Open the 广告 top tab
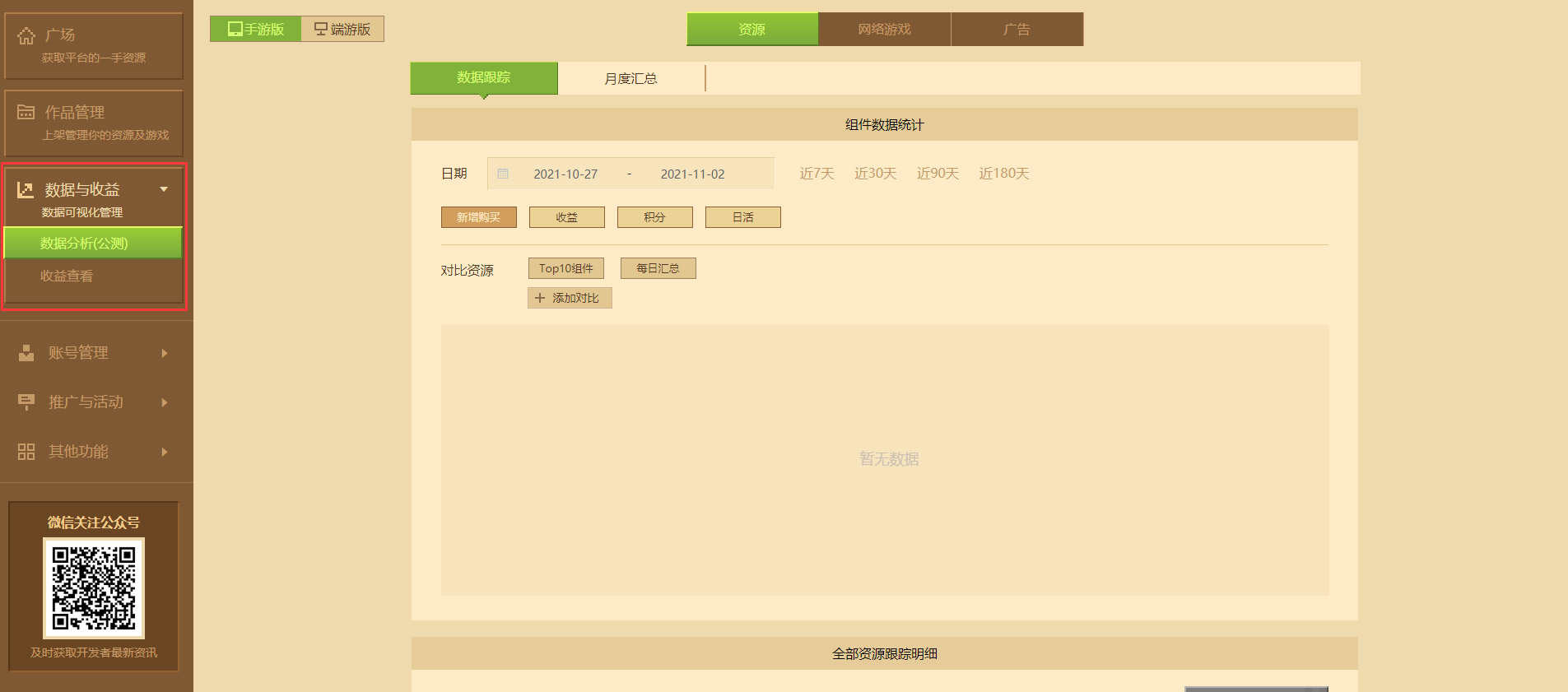 coord(1017,29)
